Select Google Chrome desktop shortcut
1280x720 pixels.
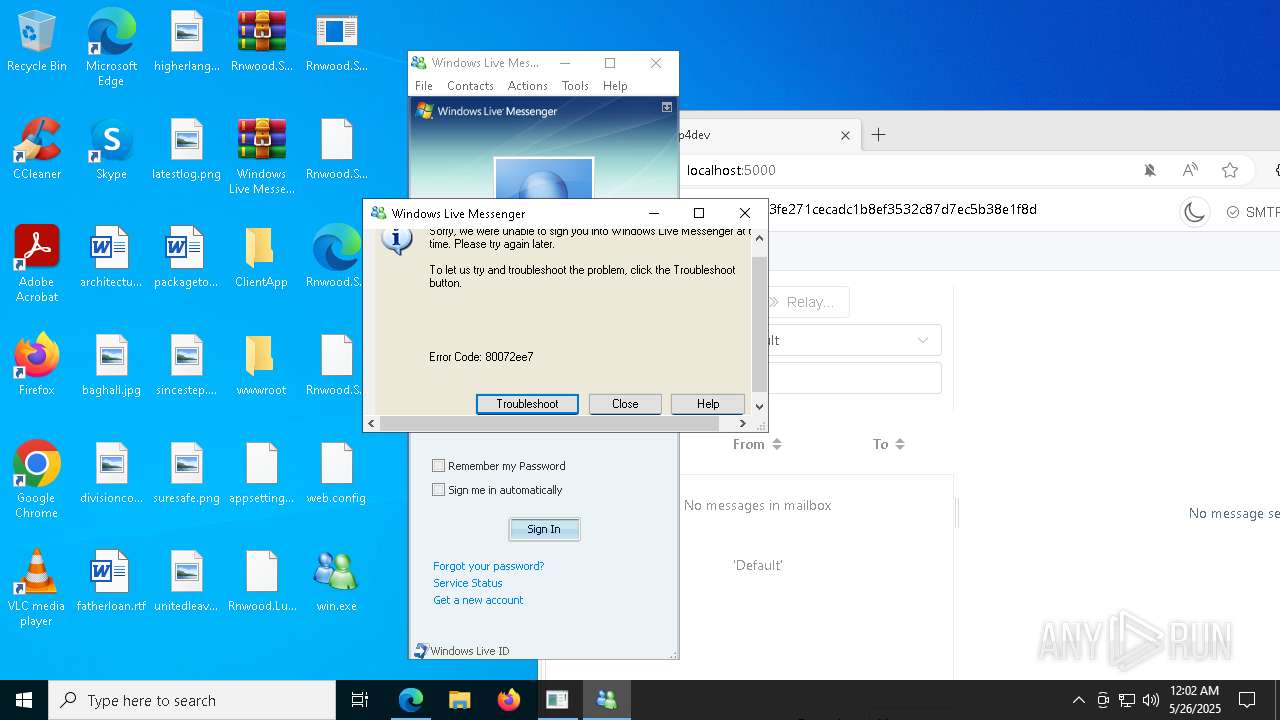[x=37, y=479]
